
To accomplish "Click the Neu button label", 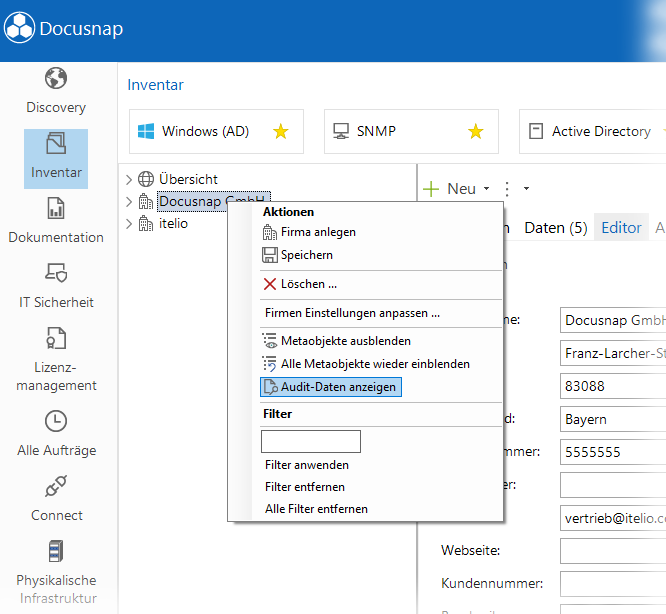I will (x=461, y=189).
